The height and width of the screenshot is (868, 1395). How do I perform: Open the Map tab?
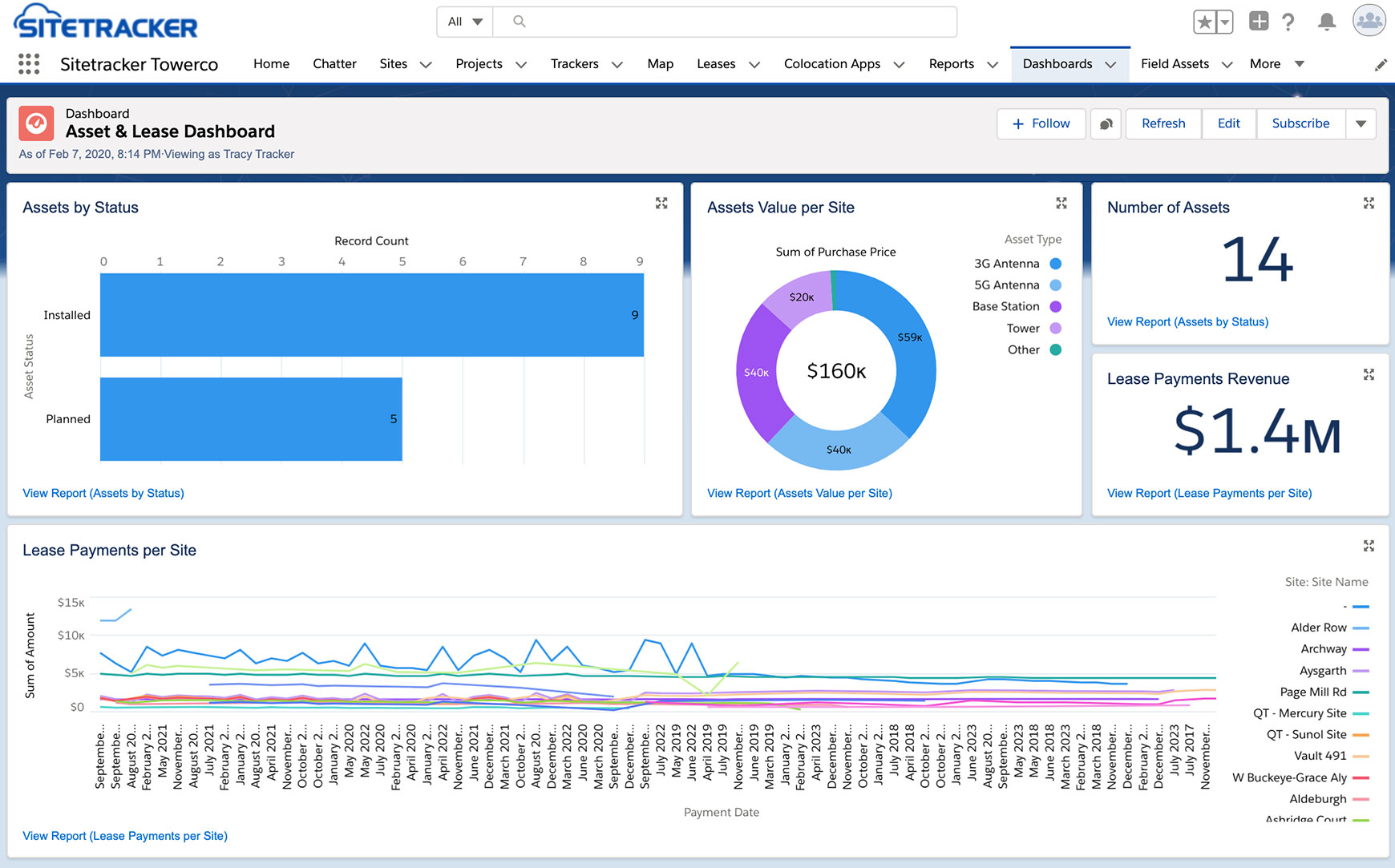661,64
